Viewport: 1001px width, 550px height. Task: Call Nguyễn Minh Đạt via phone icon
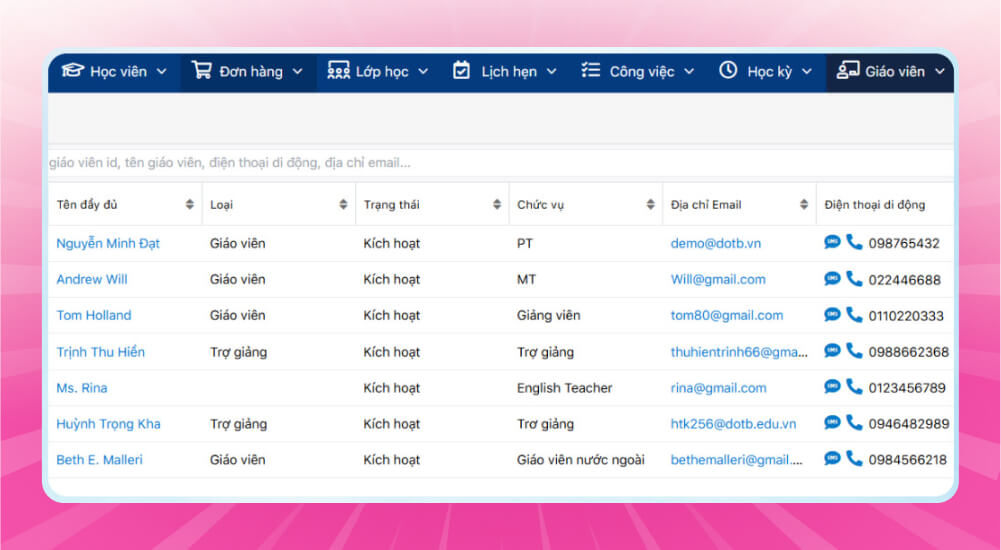[854, 242]
